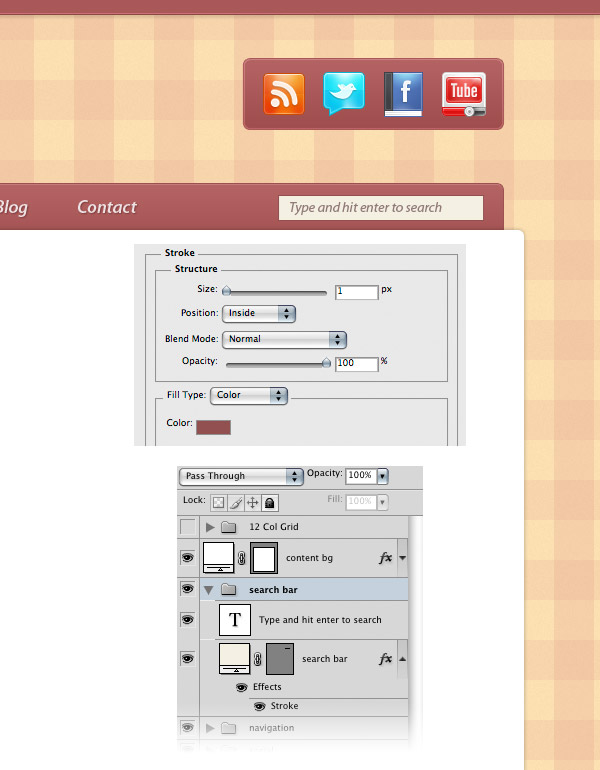Click the Size px input field
The image size is (600, 770).
[356, 292]
